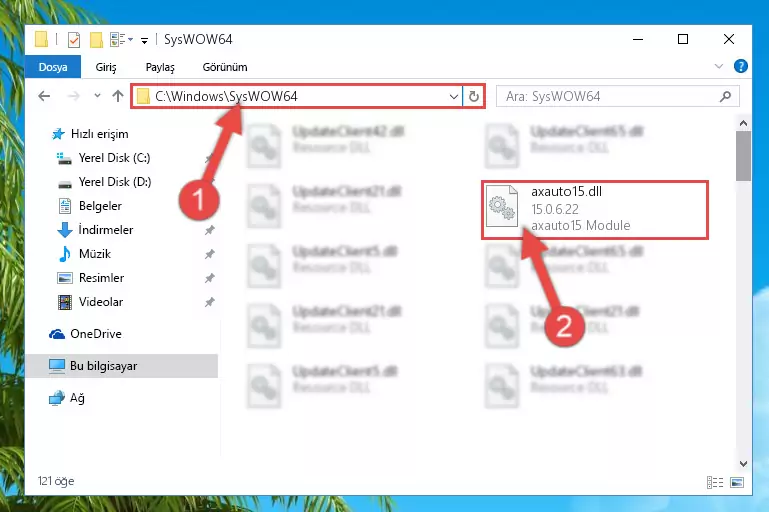Screen dimensions: 769x512
Task: Select Hızlı erişim in navigation pane
Action: click(100, 134)
